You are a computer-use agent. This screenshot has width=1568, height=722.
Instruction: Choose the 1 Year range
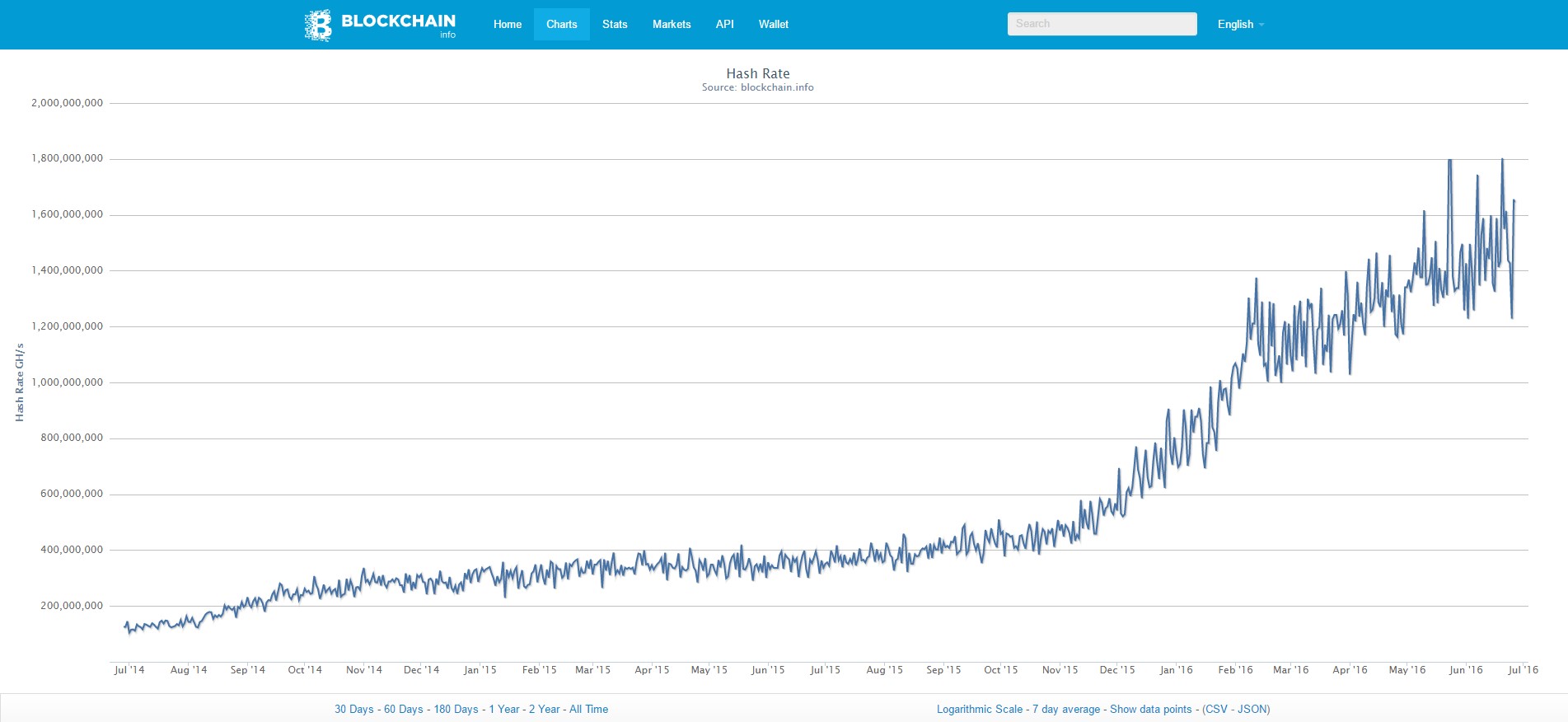point(504,710)
